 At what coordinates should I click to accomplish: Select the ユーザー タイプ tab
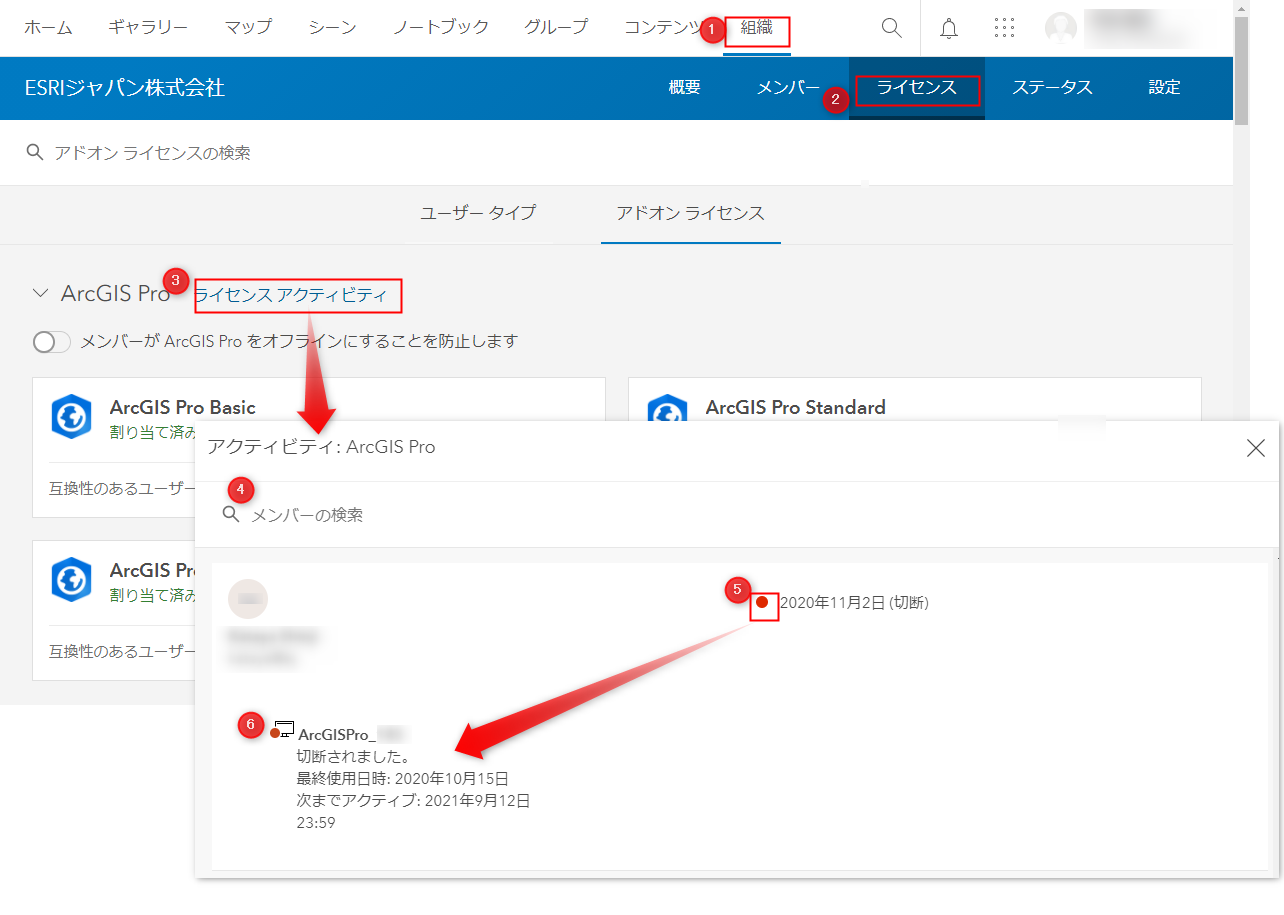[478, 213]
